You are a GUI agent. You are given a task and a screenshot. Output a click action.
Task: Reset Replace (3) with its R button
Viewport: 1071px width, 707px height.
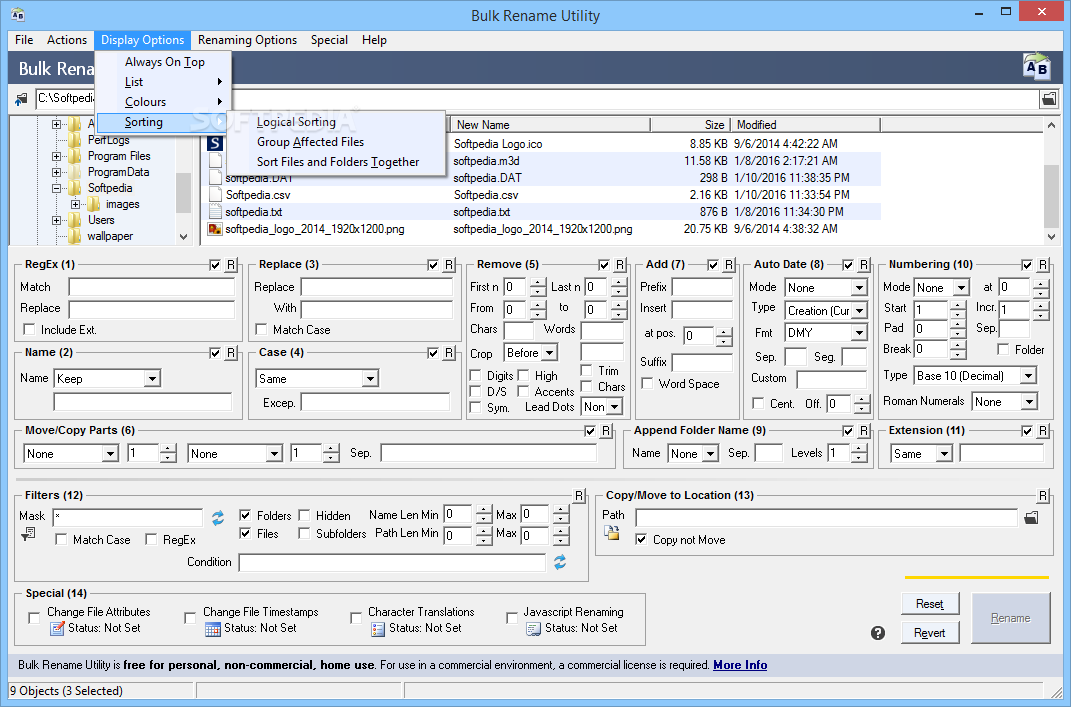[449, 264]
